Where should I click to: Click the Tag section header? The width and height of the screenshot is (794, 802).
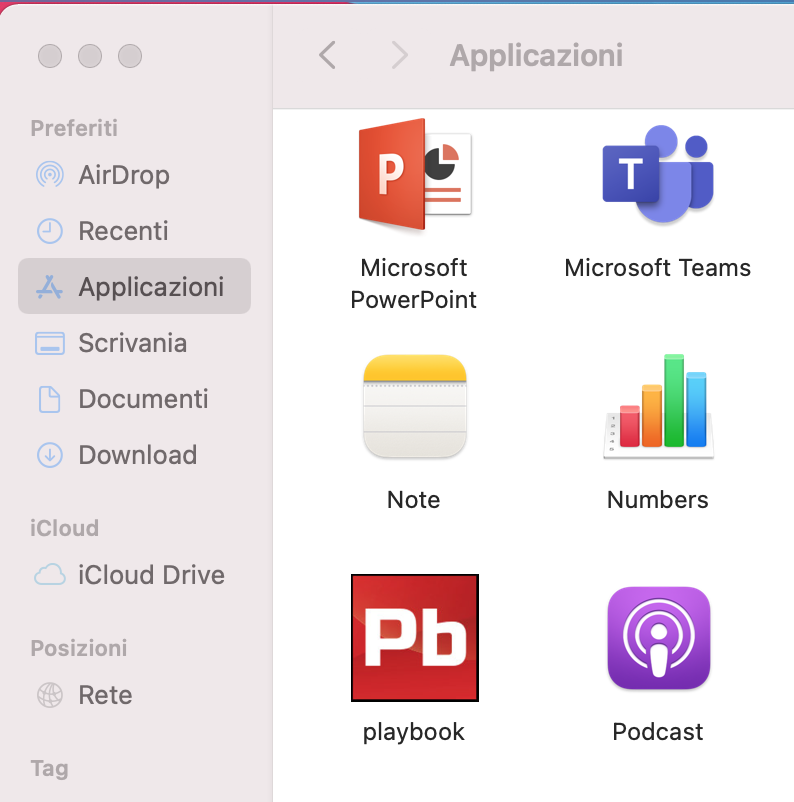(49, 769)
